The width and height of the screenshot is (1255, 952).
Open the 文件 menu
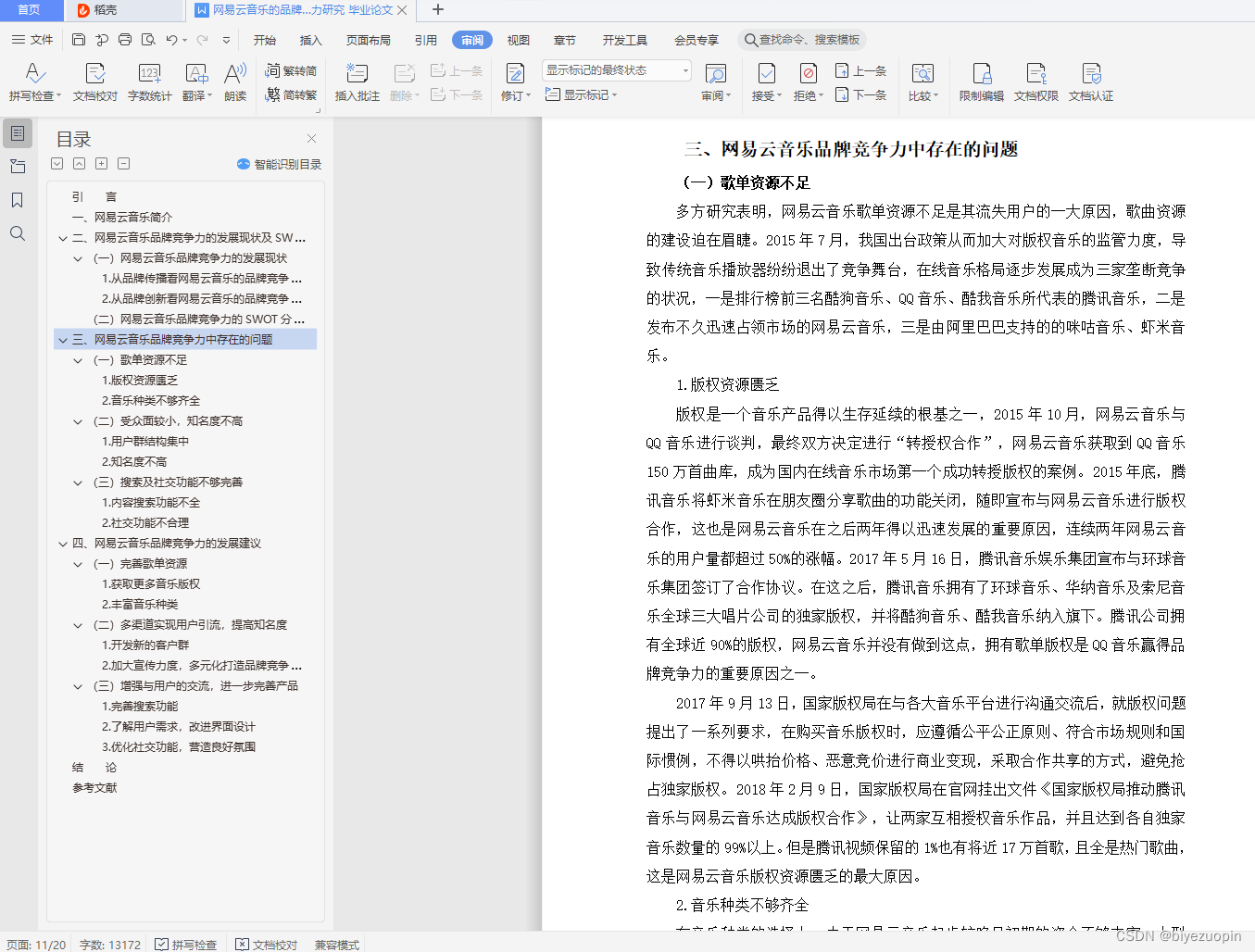(32, 40)
